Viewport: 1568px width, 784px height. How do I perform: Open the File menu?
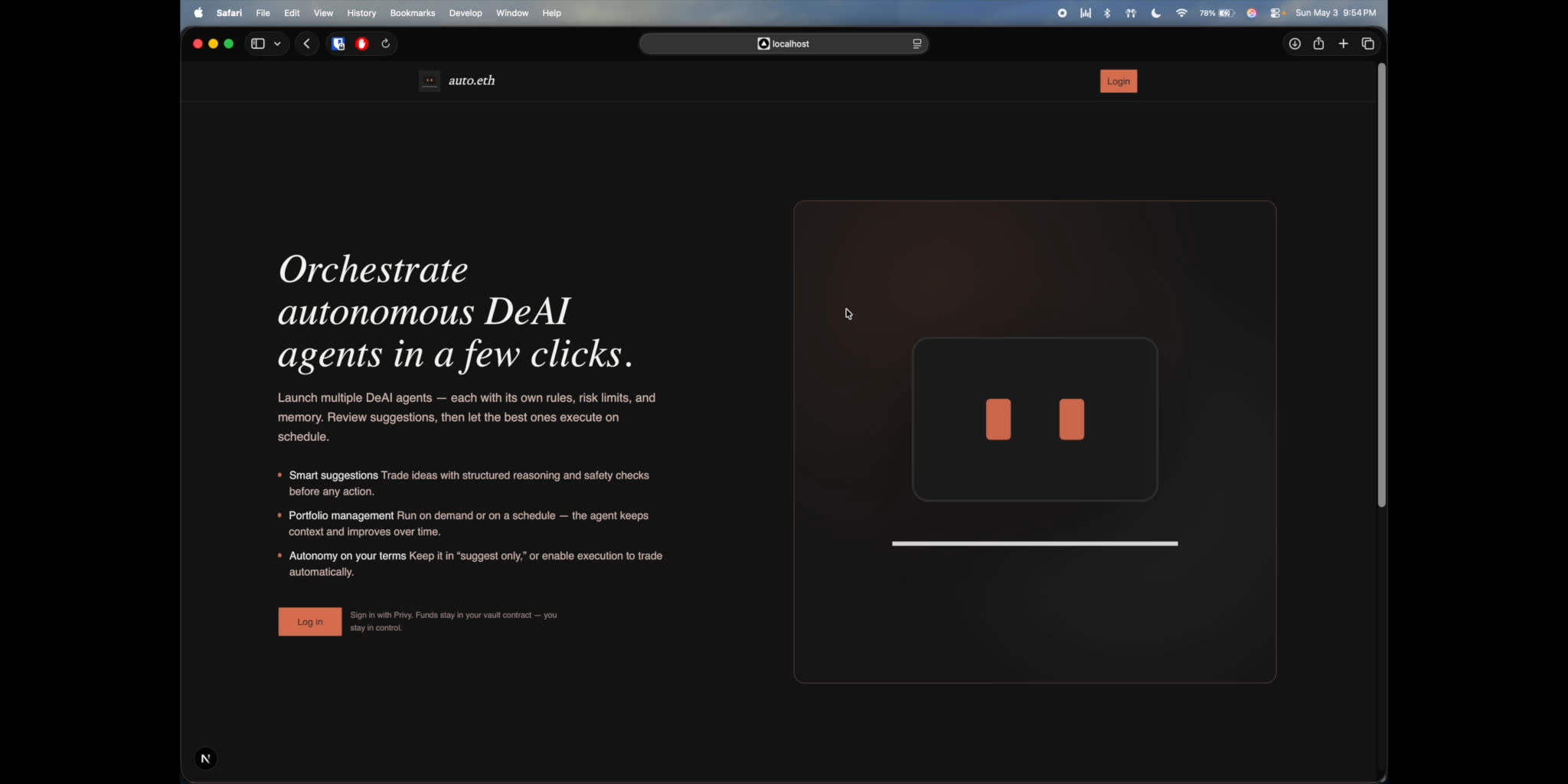pos(263,13)
